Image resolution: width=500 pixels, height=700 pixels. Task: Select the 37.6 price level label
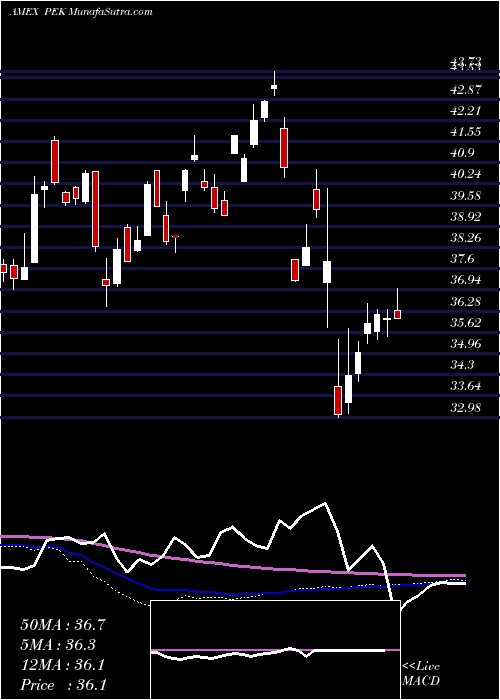click(x=462, y=258)
